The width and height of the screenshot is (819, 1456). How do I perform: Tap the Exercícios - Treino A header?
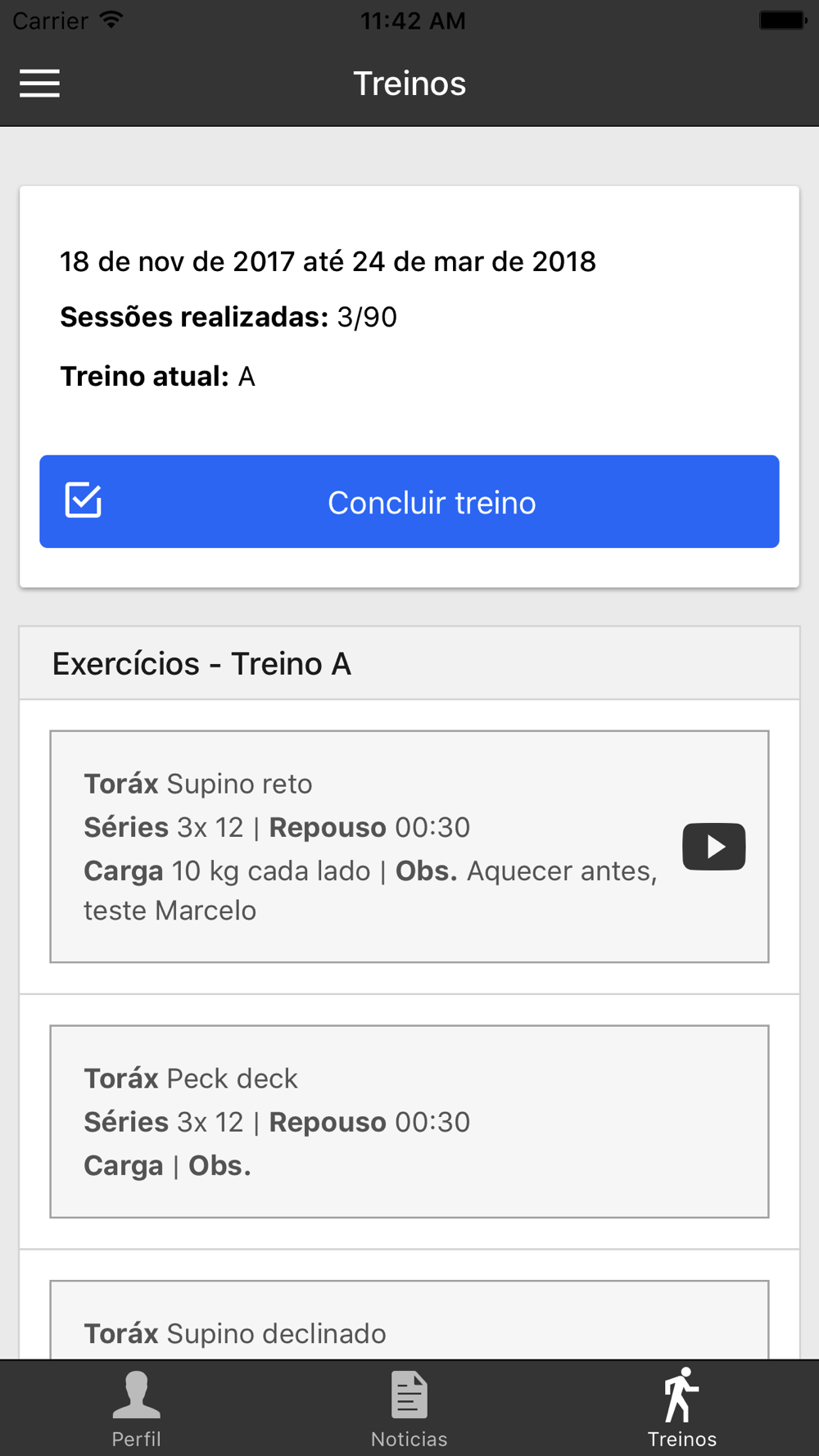click(x=201, y=663)
